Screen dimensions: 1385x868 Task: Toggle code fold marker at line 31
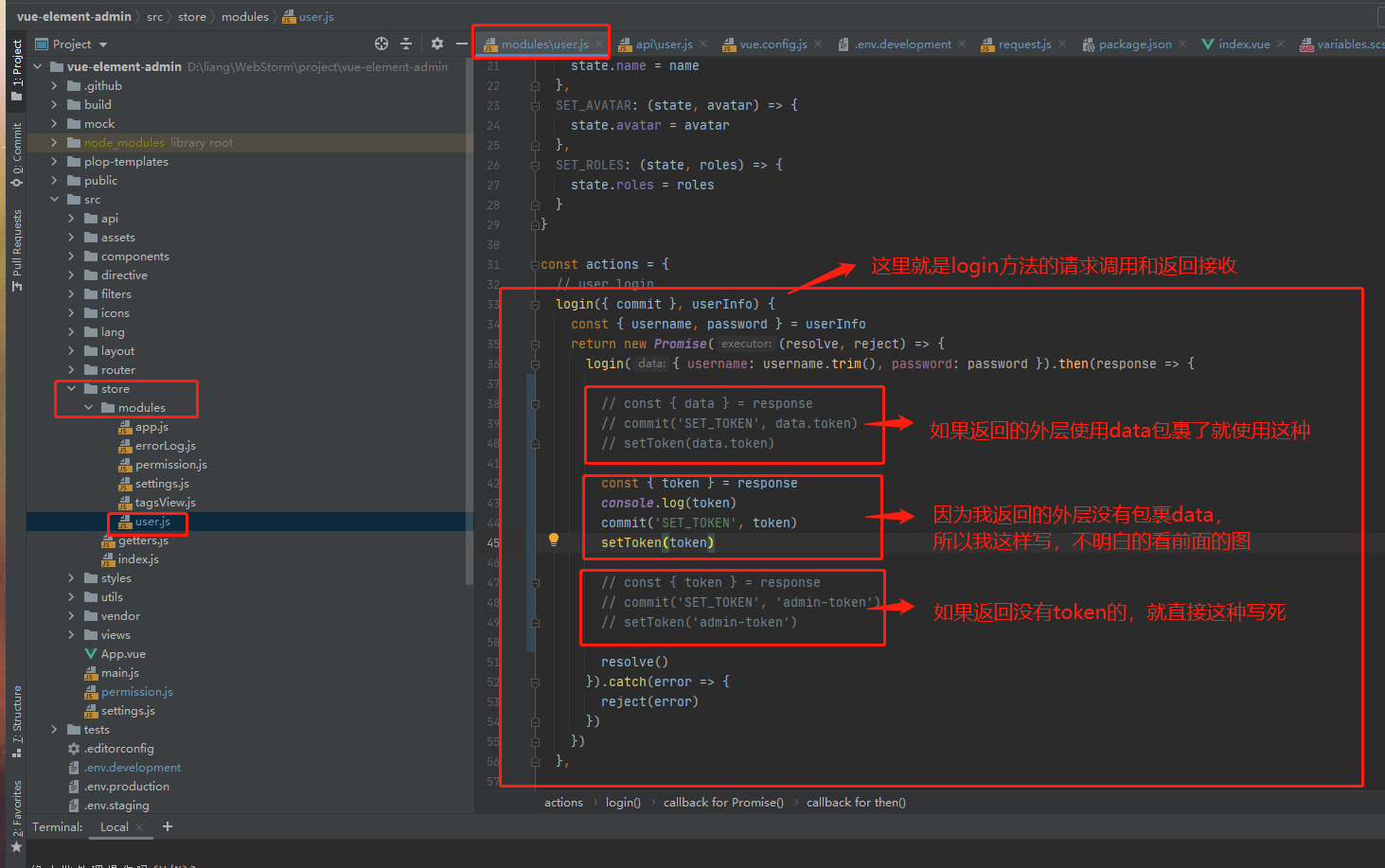click(535, 264)
